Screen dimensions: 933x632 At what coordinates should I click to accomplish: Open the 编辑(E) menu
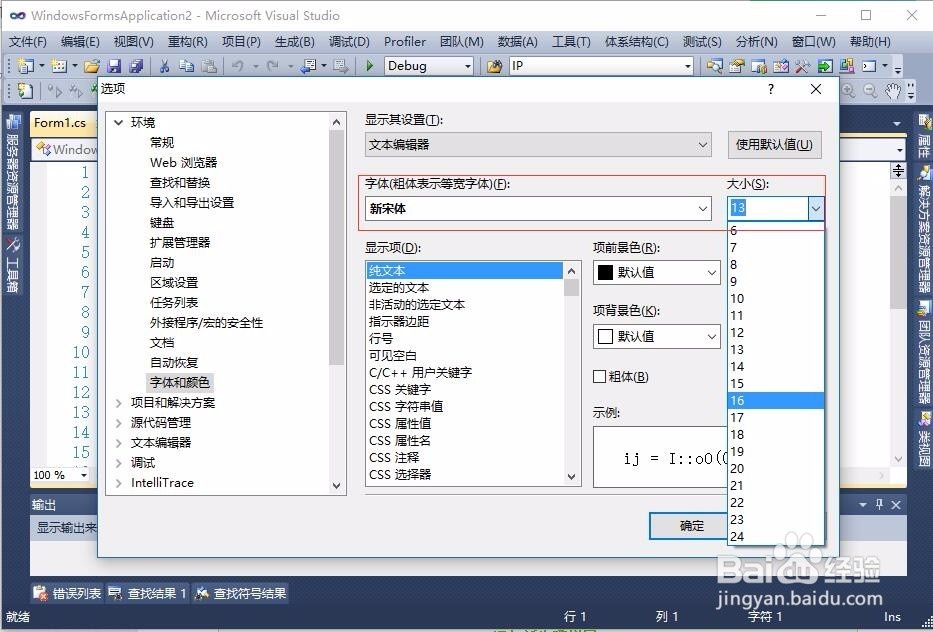coord(80,42)
